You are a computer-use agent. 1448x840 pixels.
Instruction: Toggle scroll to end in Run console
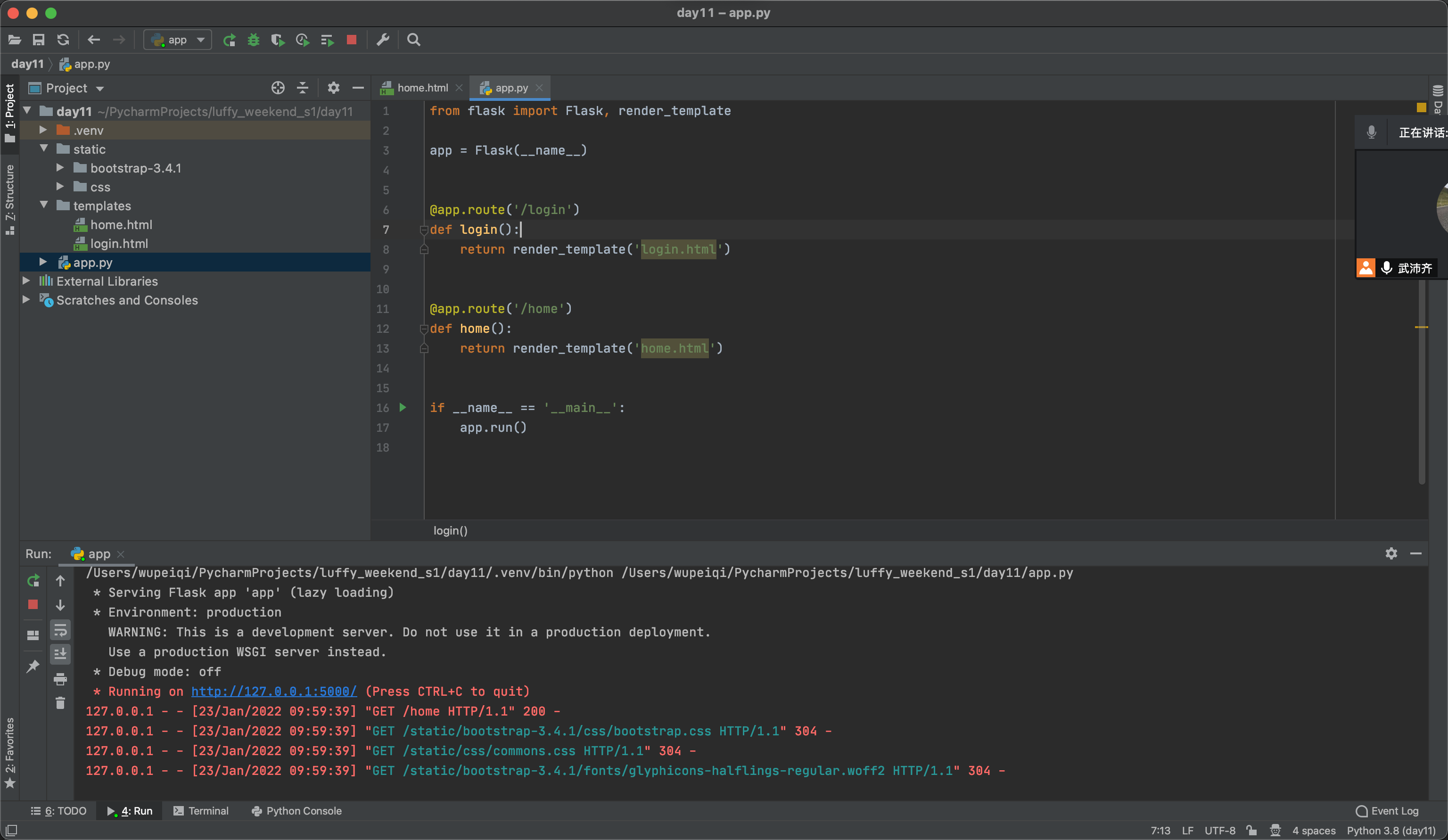tap(60, 654)
